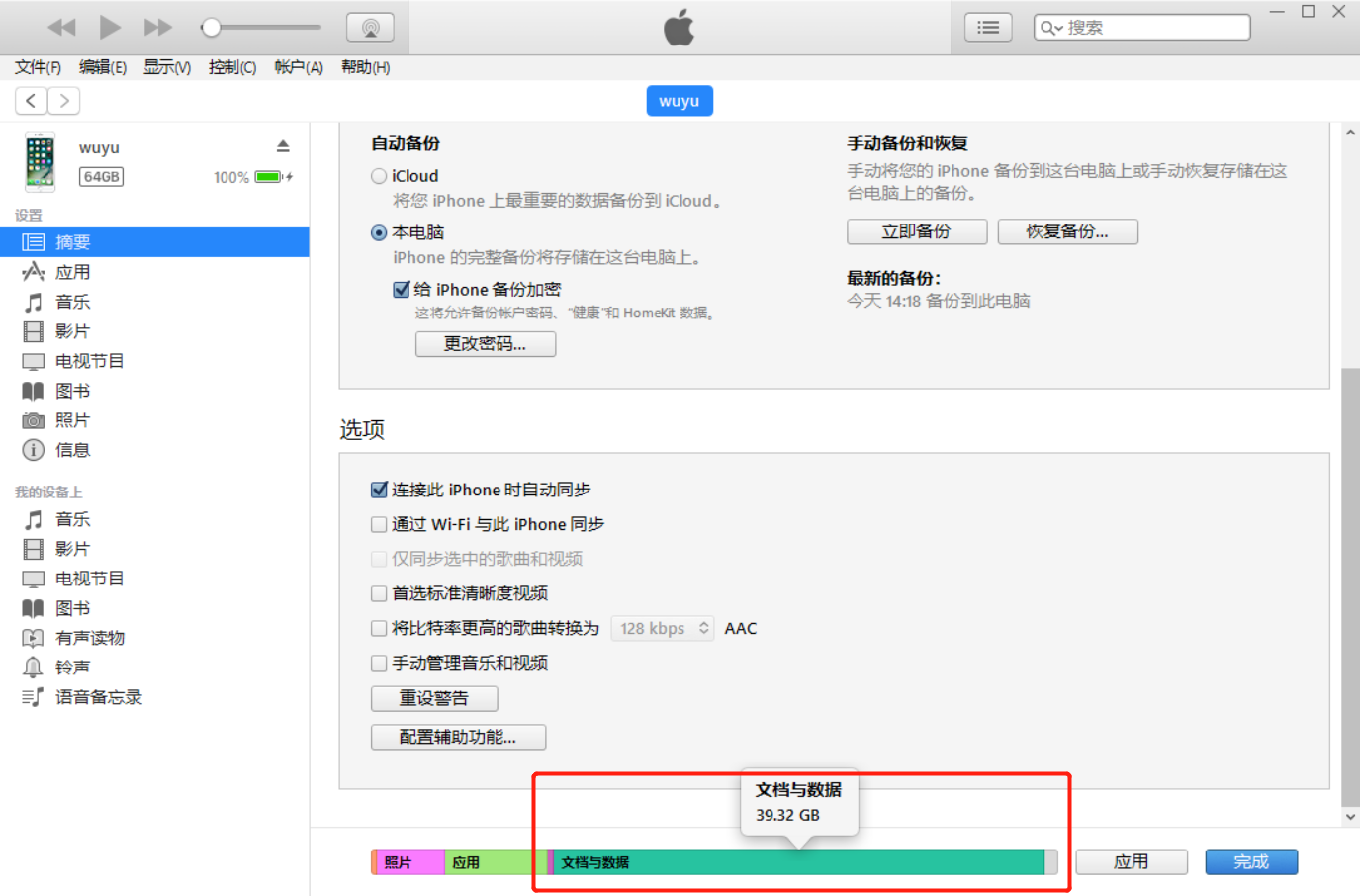Go back with the left arrow
This screenshot has width=1360, height=896.
[32, 100]
